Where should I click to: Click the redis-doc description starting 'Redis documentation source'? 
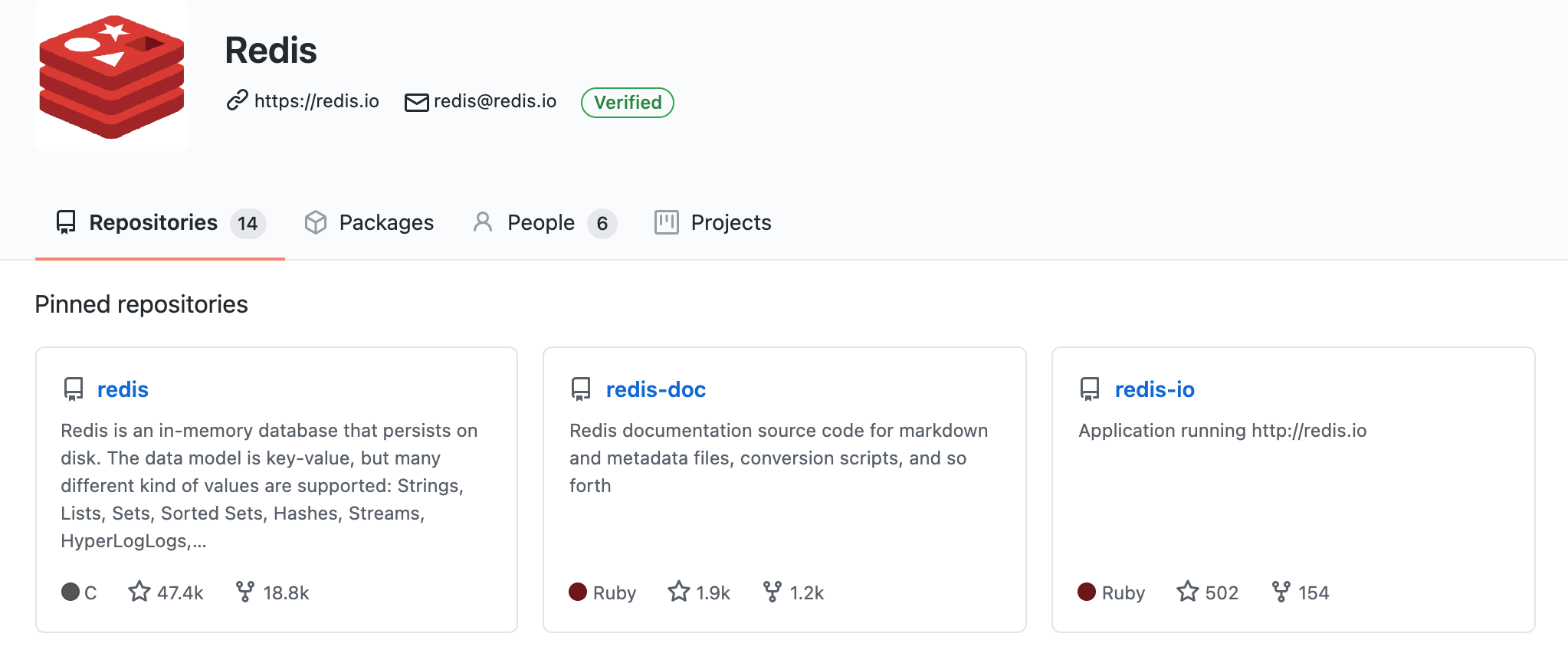(x=779, y=458)
